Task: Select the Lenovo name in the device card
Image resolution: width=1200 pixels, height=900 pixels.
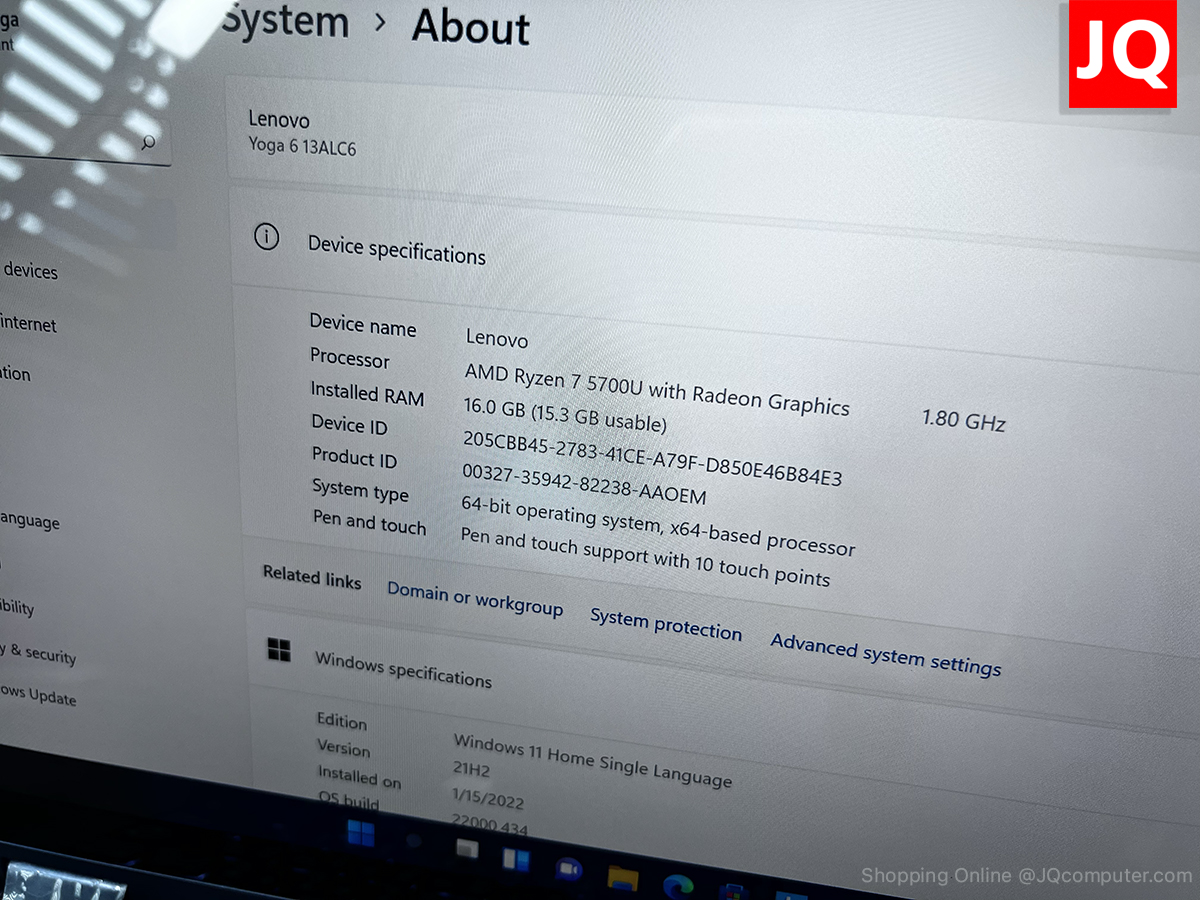Action: 279,120
